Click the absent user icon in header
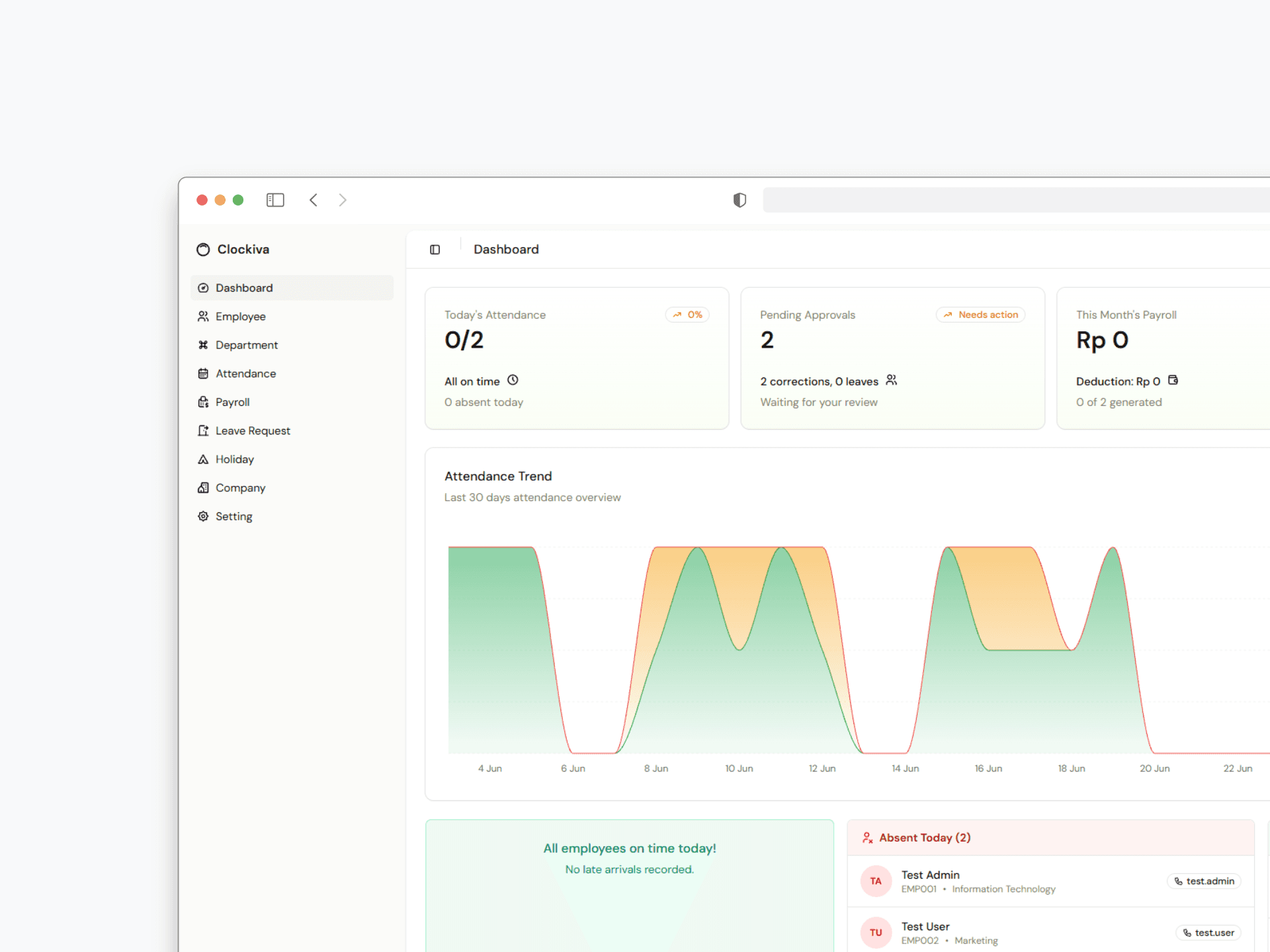1270x952 pixels. click(867, 838)
